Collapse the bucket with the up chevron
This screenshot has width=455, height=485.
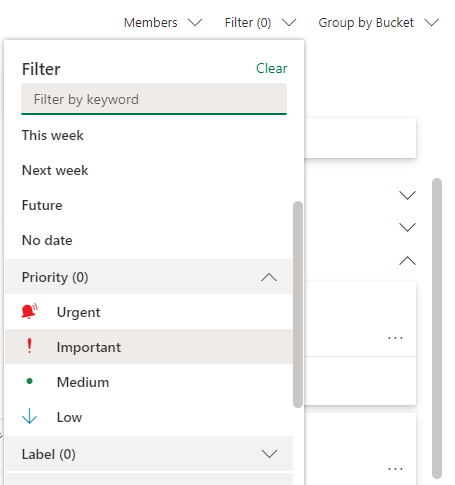tap(407, 260)
